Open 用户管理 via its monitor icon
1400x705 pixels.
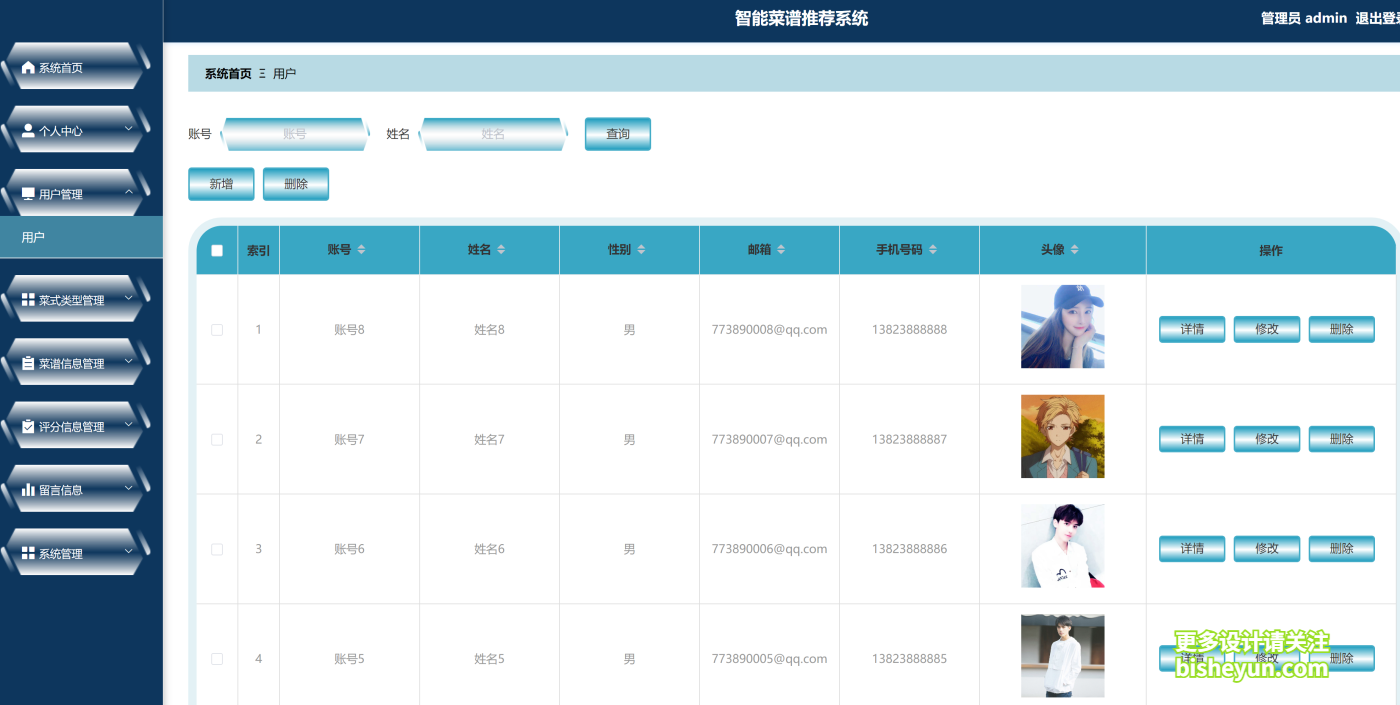point(27,193)
